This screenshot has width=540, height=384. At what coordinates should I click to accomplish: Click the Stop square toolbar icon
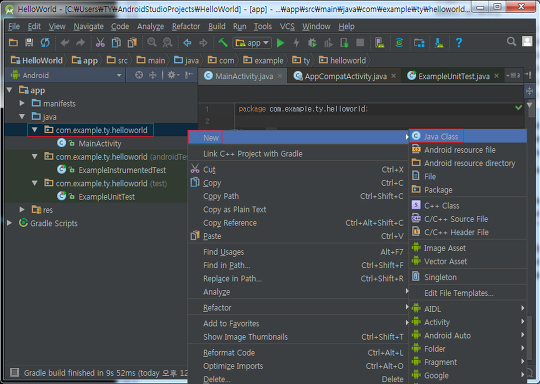360,43
